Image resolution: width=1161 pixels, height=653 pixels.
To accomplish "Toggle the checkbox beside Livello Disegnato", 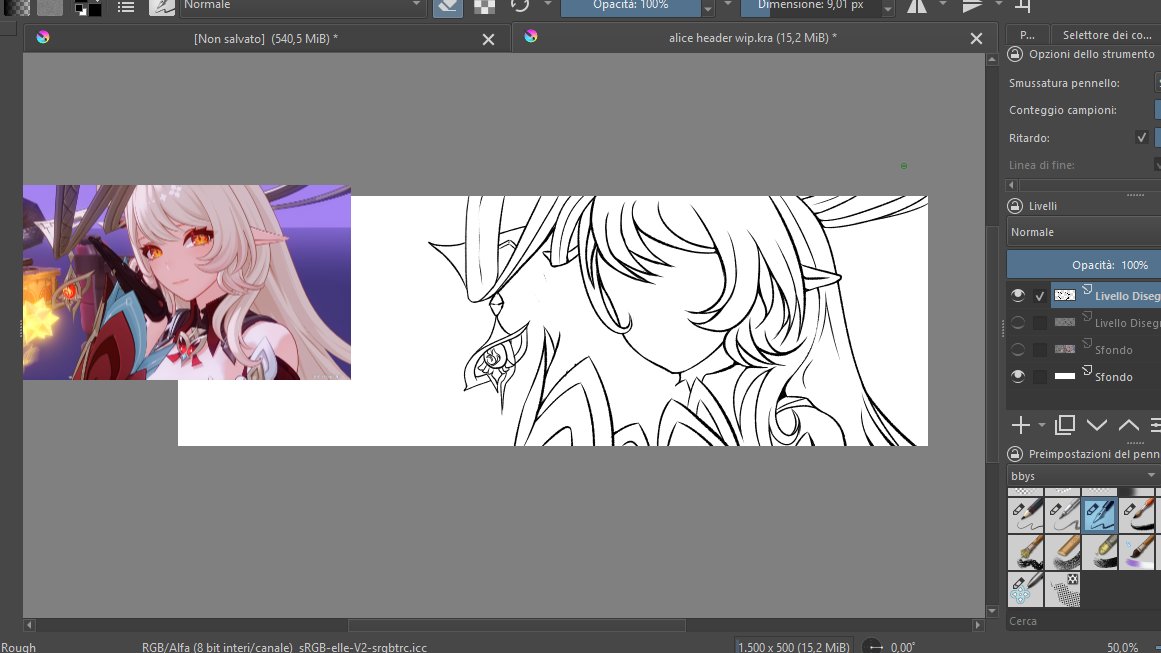I will 1040,295.
